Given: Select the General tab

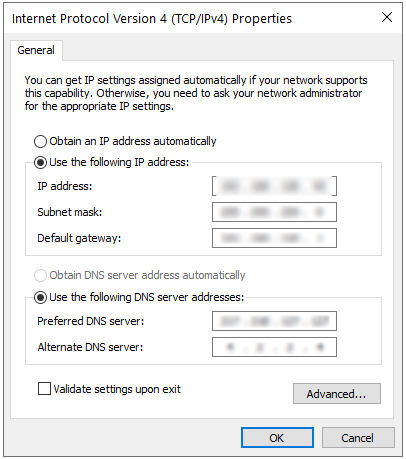Looking at the screenshot, I should pyautogui.click(x=36, y=50).
